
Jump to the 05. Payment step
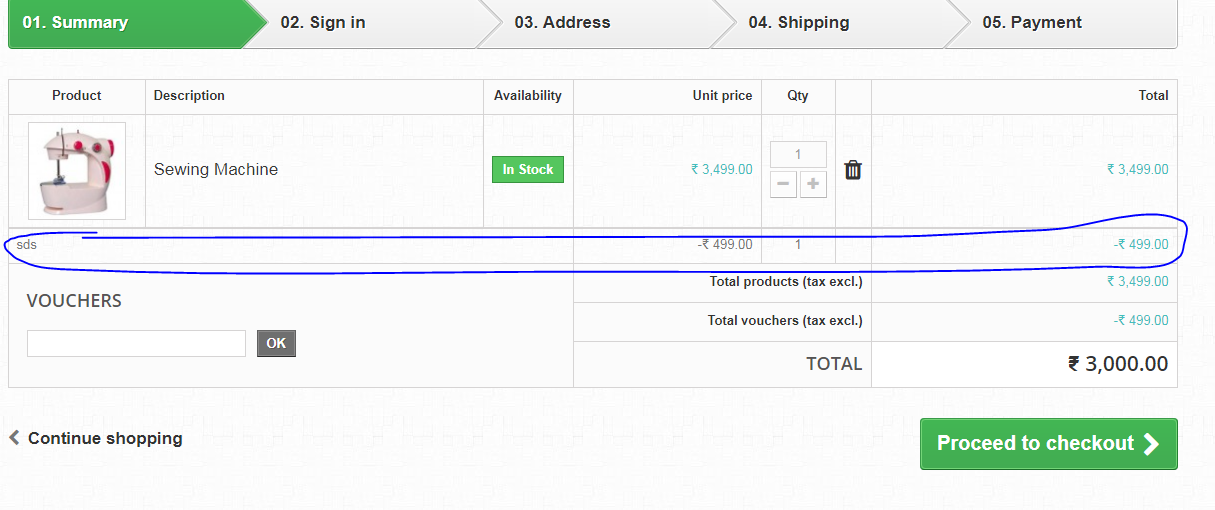[1032, 22]
